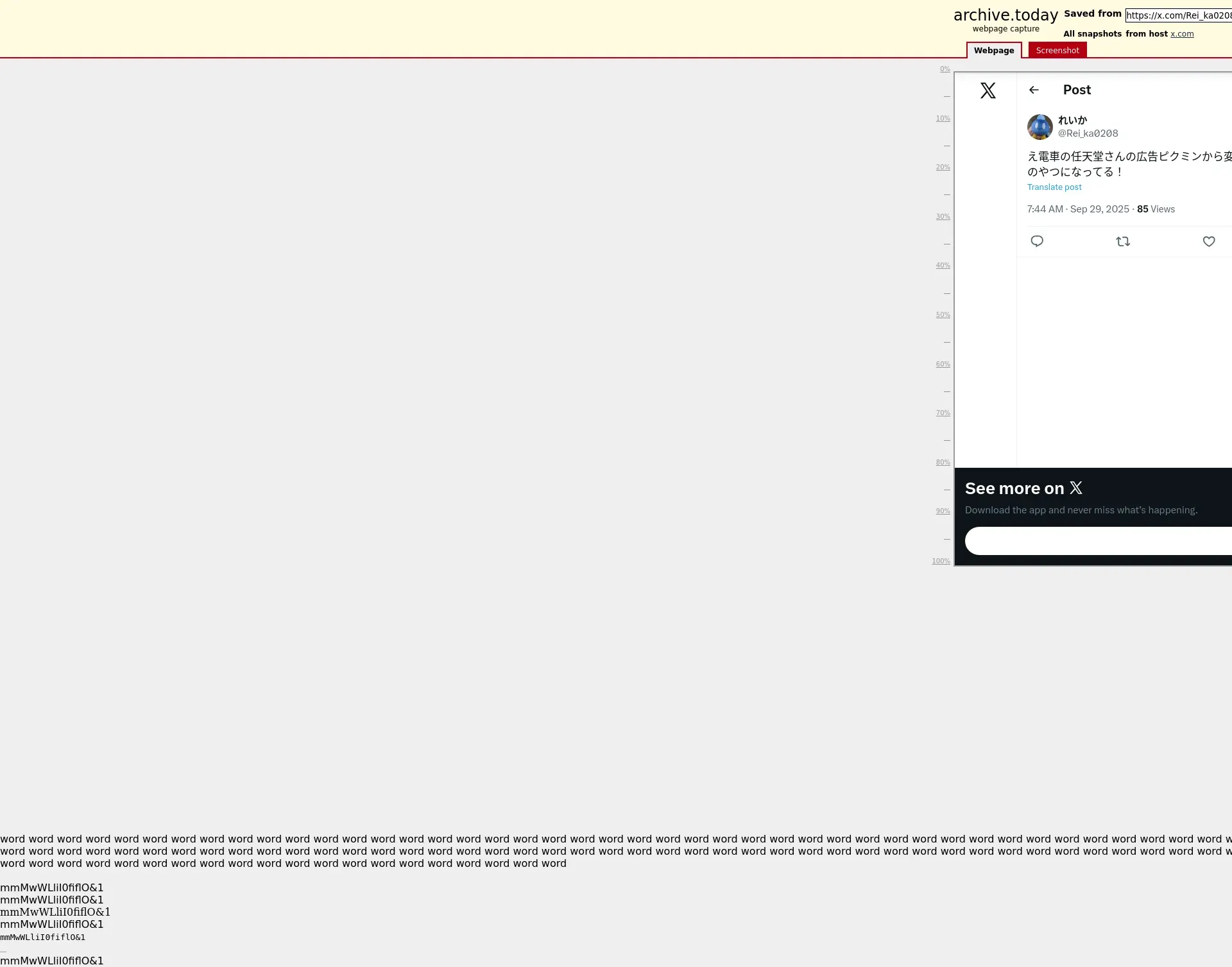This screenshot has width=1232, height=967.
Task: Like the post with heart icon
Action: pyautogui.click(x=1209, y=241)
